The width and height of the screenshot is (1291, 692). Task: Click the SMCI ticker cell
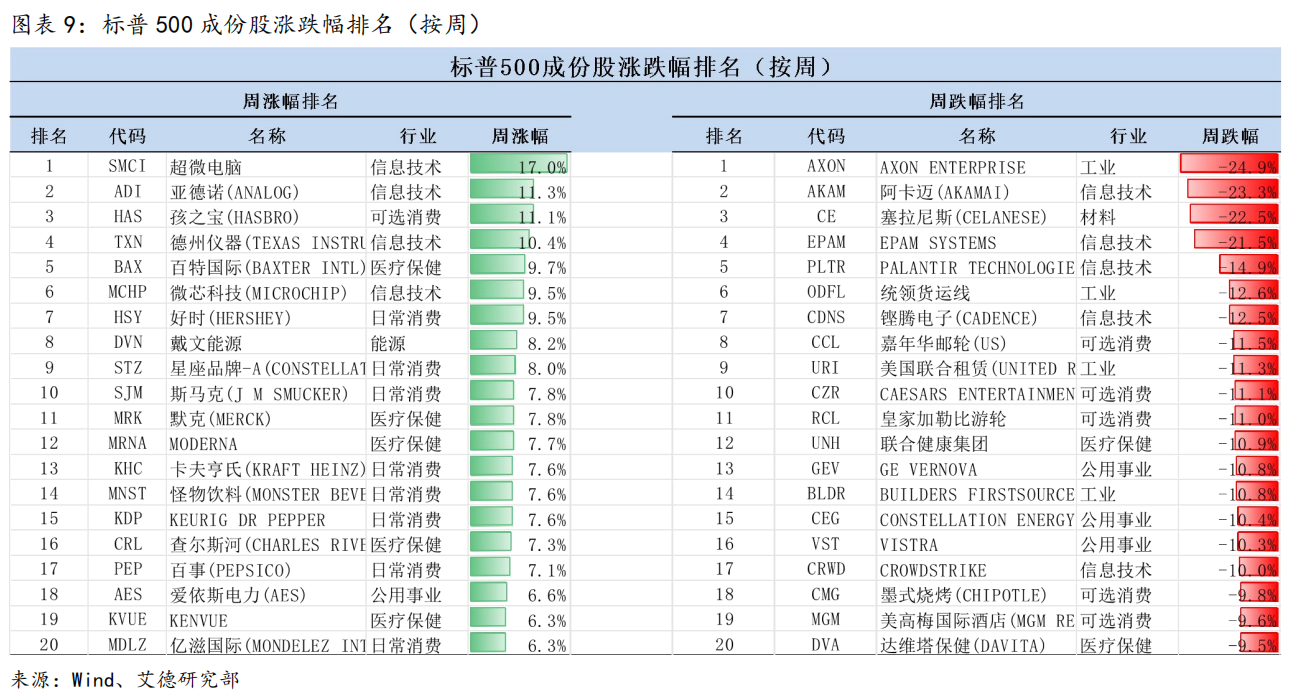[127, 166]
